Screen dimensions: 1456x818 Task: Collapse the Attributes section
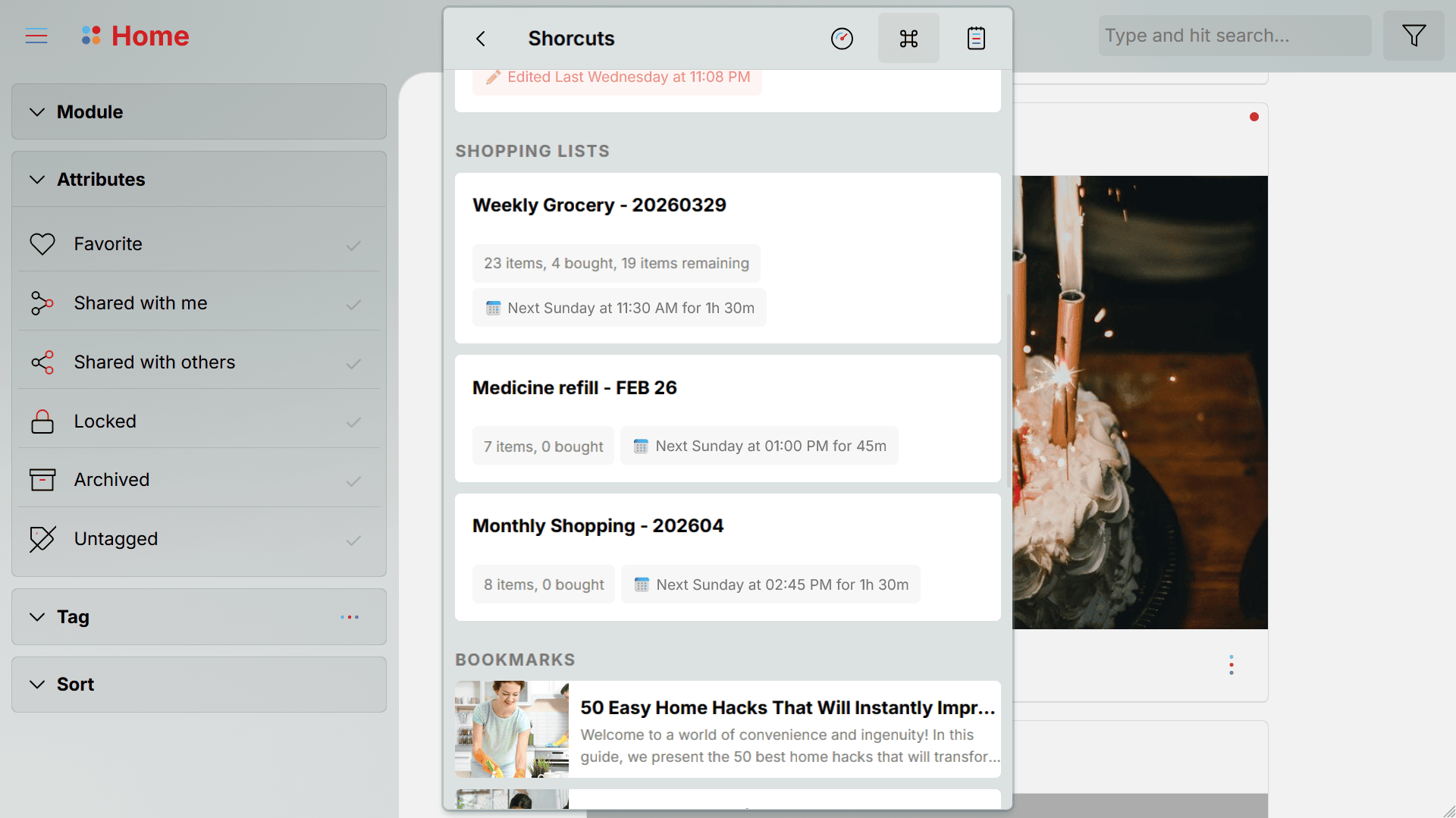[38, 179]
